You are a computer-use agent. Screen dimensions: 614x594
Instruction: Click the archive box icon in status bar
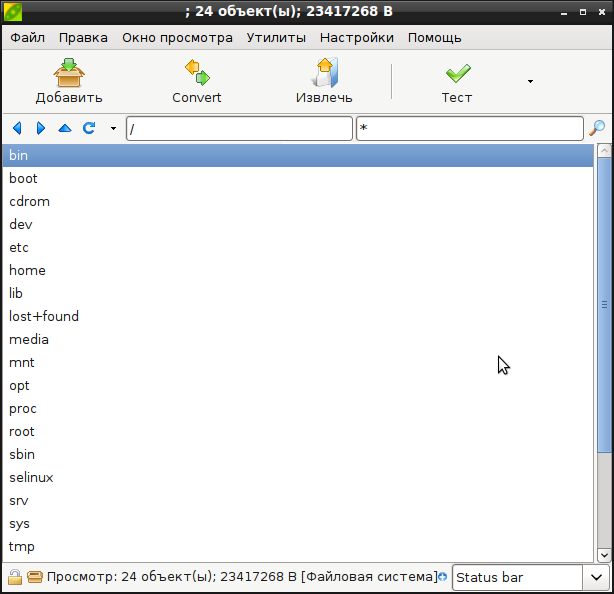click(x=34, y=577)
